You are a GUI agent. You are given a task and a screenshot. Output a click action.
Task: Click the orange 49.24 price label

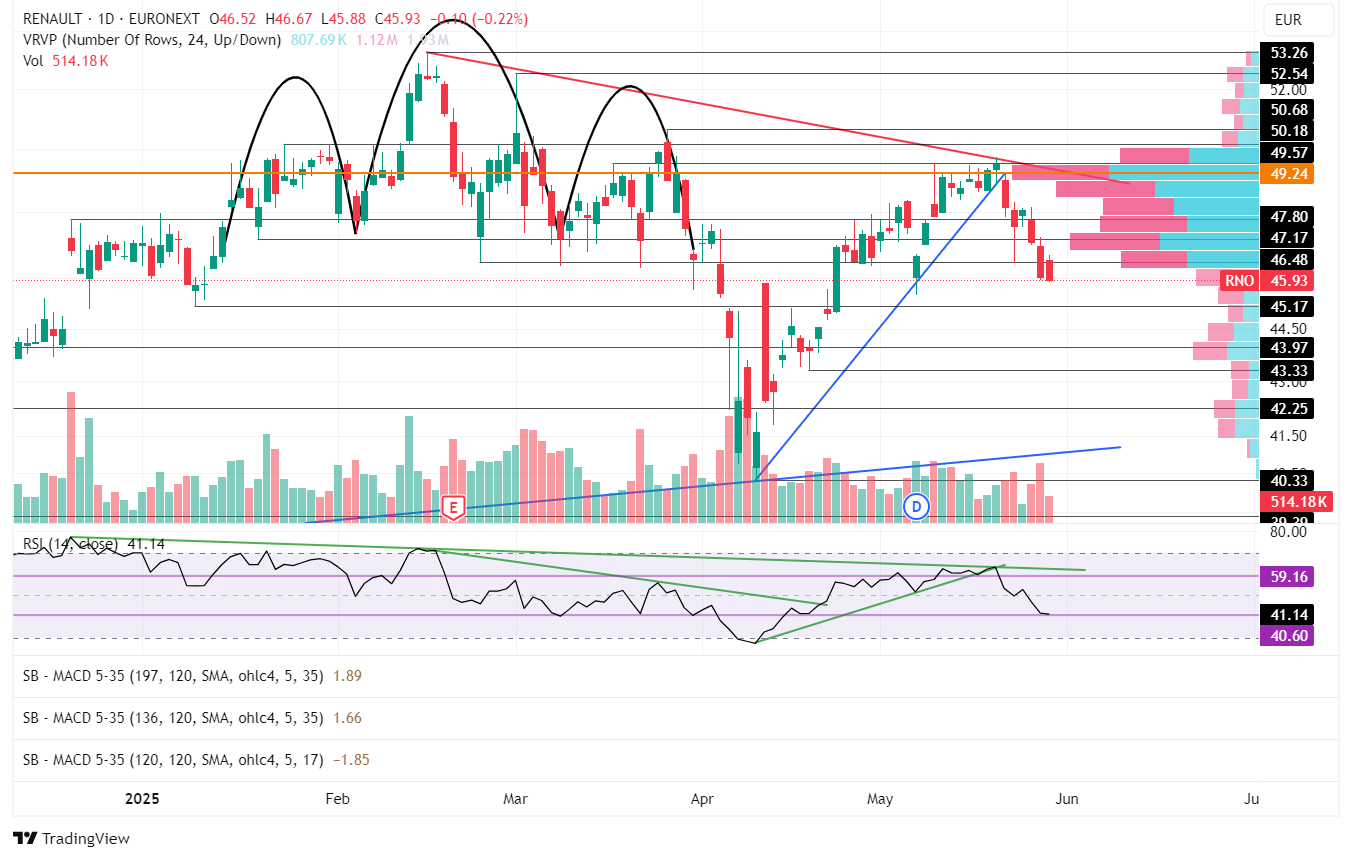[x=1289, y=174]
